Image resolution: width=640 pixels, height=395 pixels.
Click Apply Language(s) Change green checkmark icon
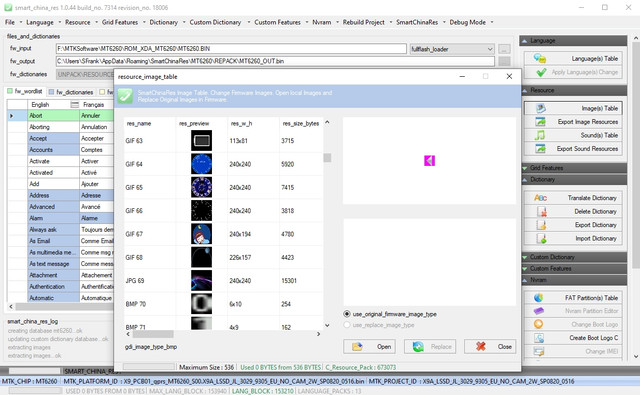(541, 72)
